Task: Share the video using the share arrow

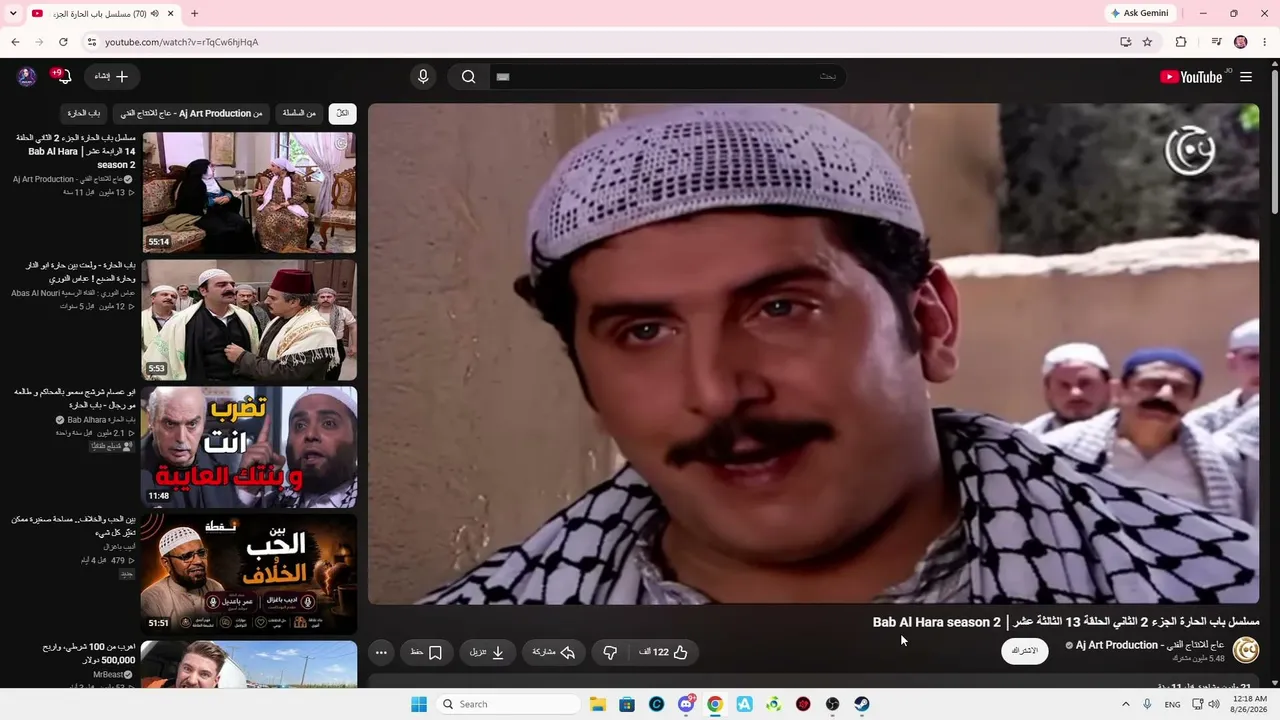Action: (x=554, y=652)
